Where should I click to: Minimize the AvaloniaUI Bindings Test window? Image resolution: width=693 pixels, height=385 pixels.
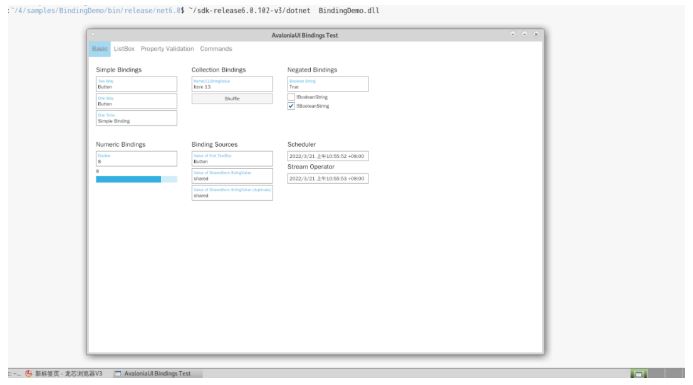[x=513, y=34]
